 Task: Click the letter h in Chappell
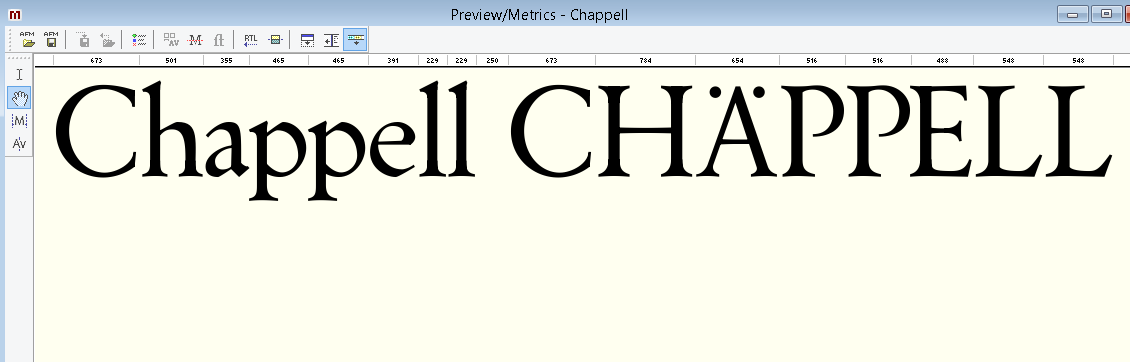[172, 130]
